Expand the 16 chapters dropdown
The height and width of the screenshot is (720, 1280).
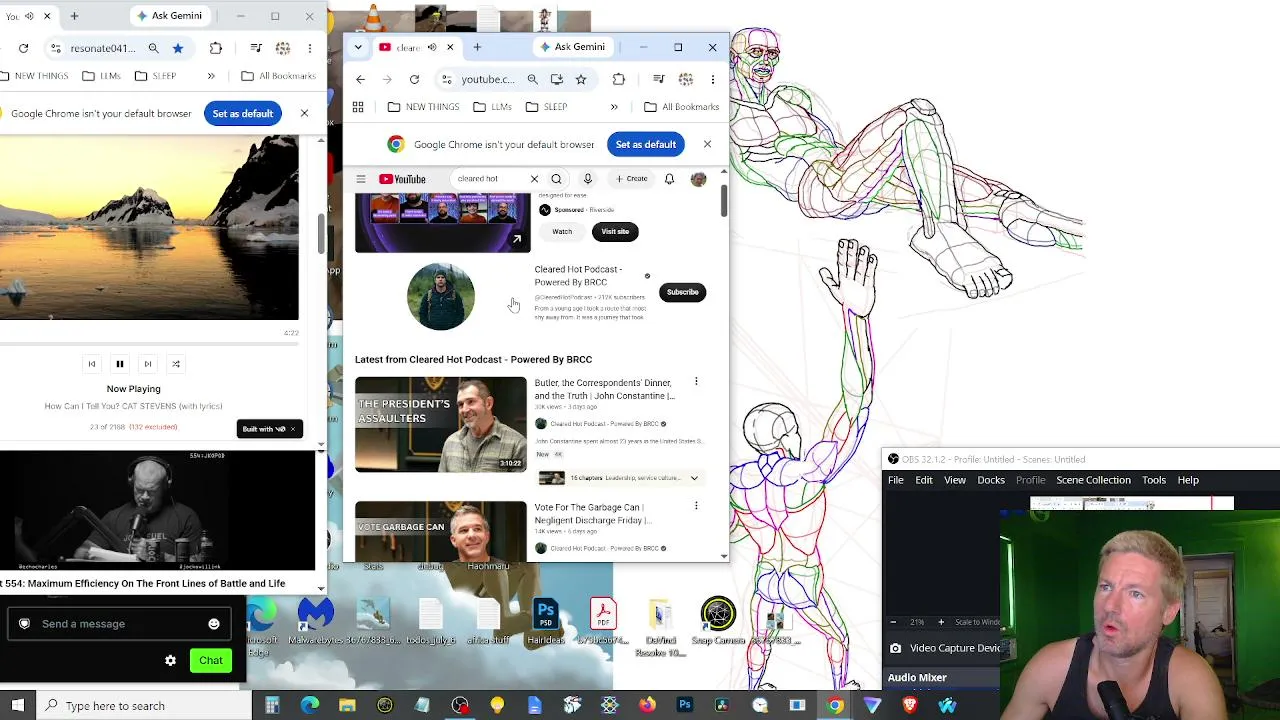click(694, 478)
